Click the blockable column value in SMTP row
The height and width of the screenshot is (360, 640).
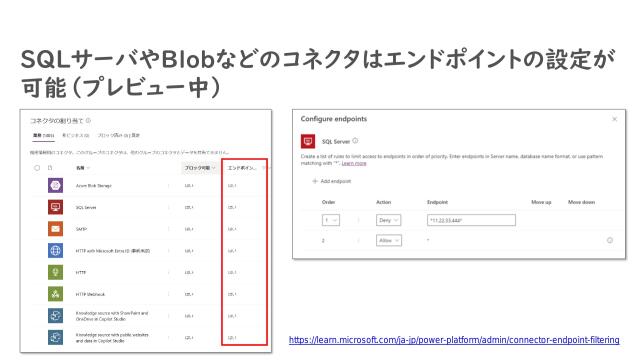(189, 229)
